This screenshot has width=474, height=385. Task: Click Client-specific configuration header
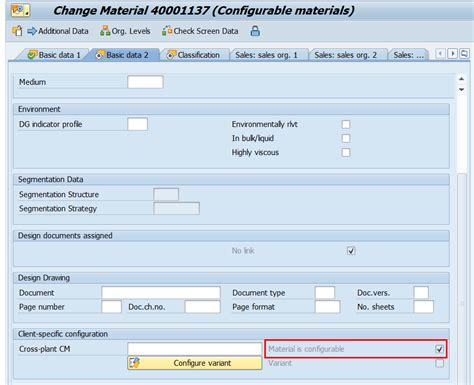231,334
